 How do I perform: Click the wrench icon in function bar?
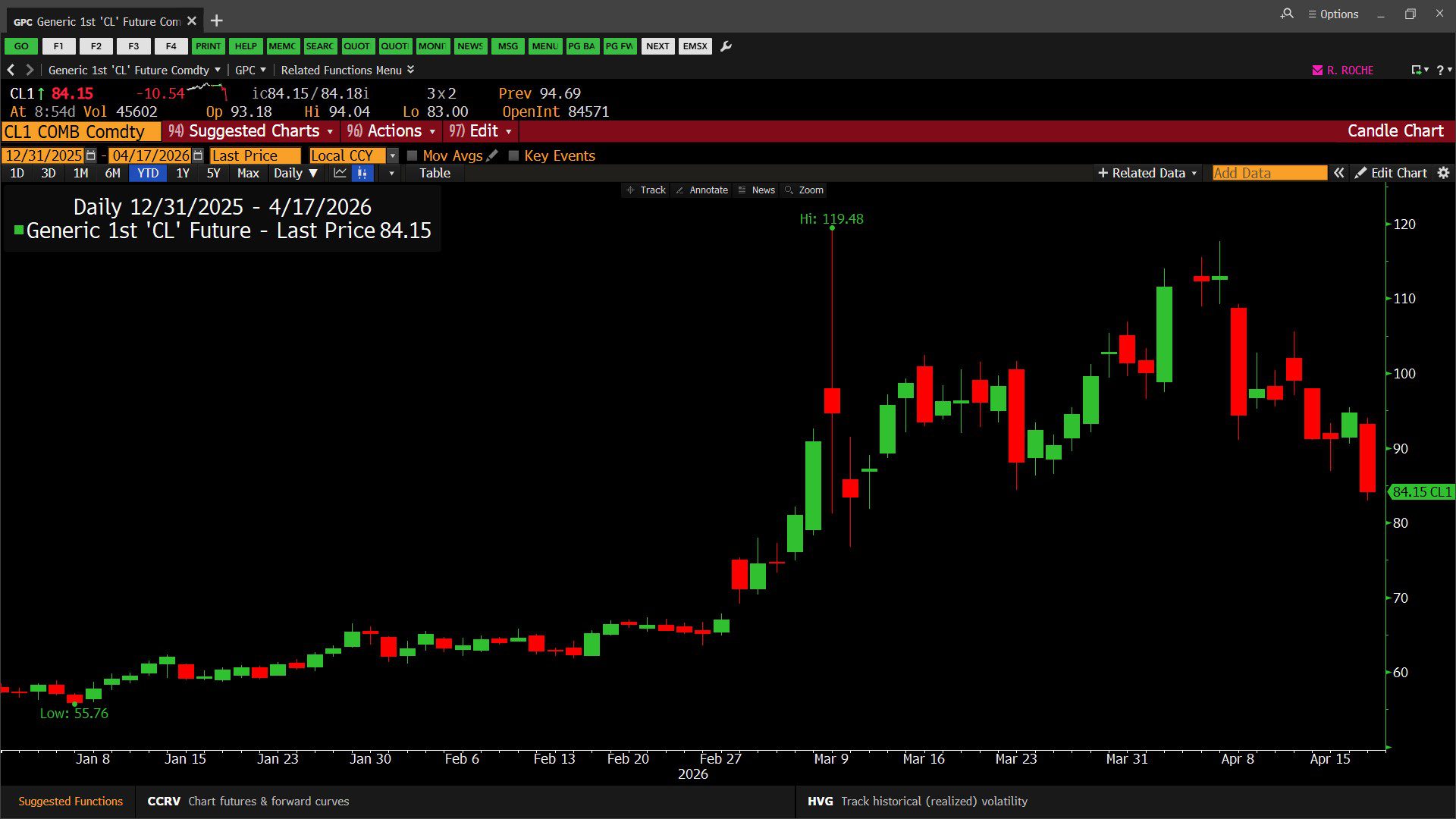tap(726, 46)
